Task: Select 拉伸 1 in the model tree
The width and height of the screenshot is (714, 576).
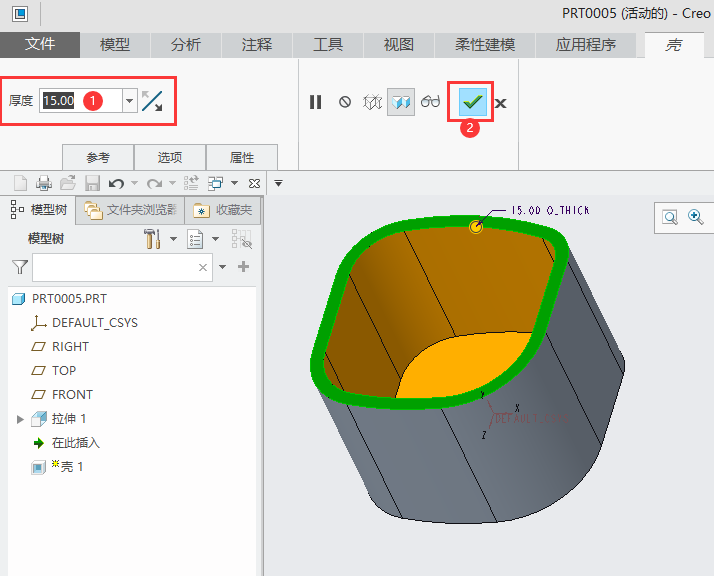Action: (x=69, y=418)
